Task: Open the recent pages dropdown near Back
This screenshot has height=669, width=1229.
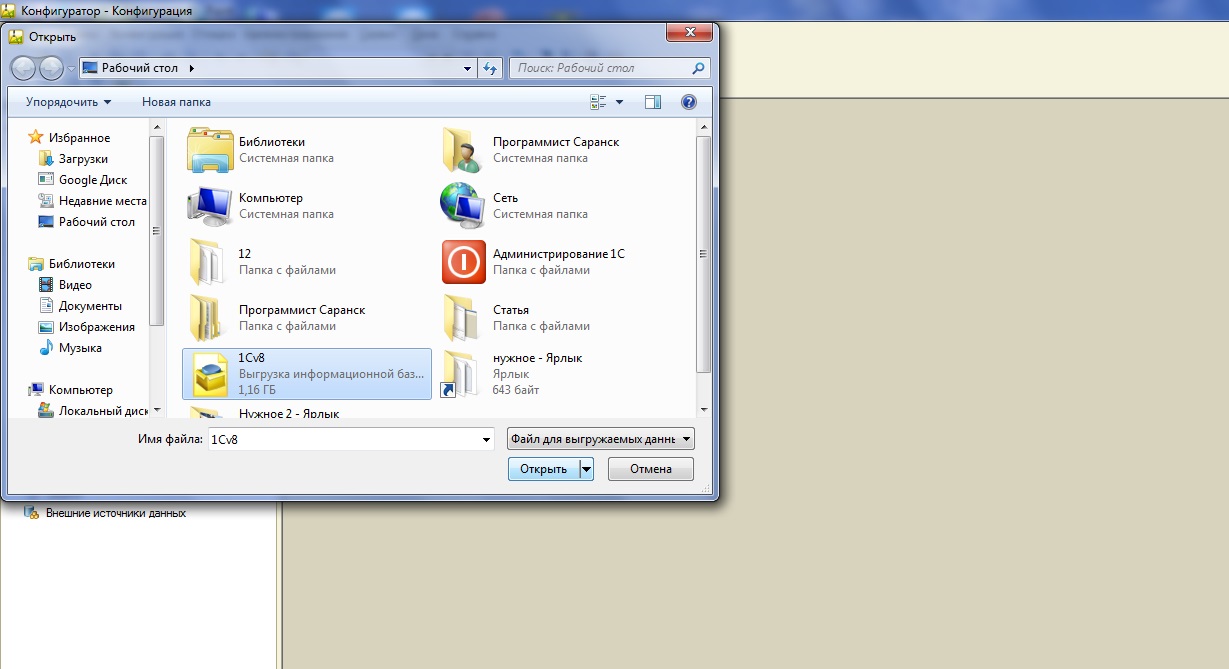Action: click(71, 69)
